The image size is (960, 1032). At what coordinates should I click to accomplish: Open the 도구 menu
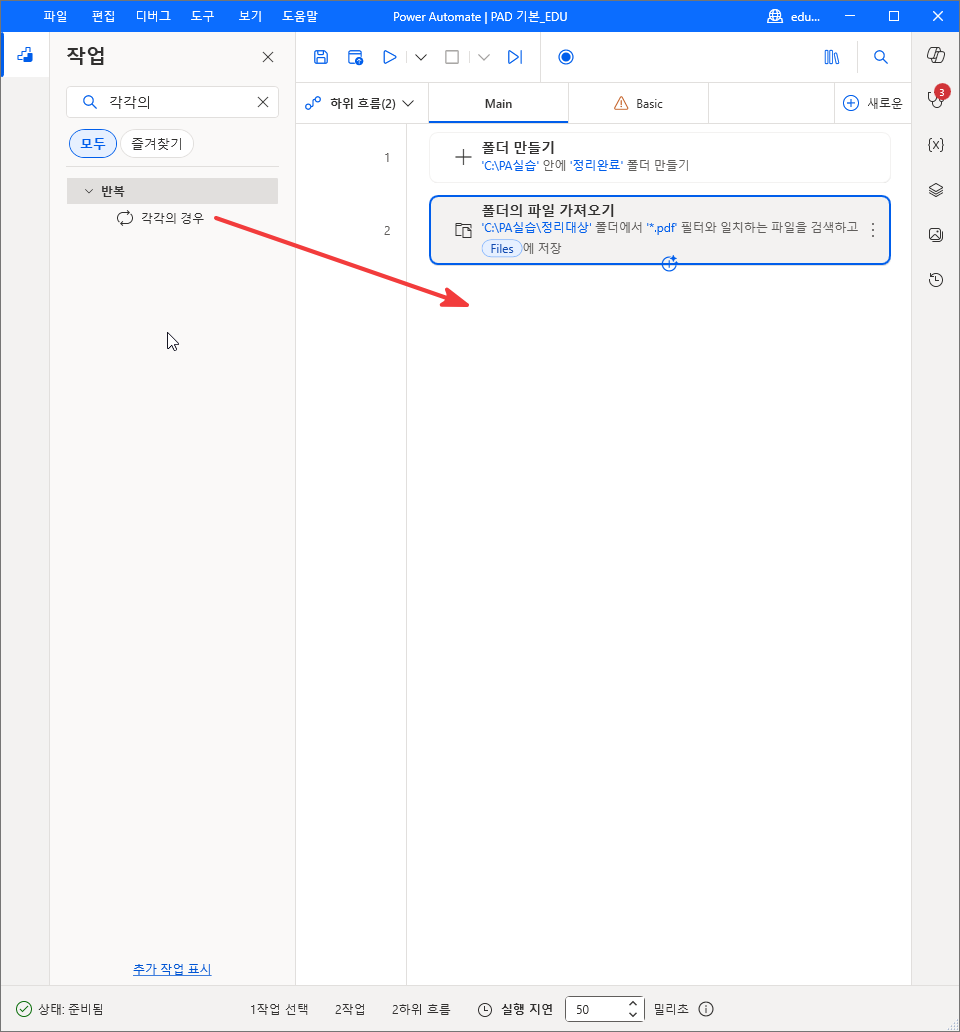pos(203,16)
